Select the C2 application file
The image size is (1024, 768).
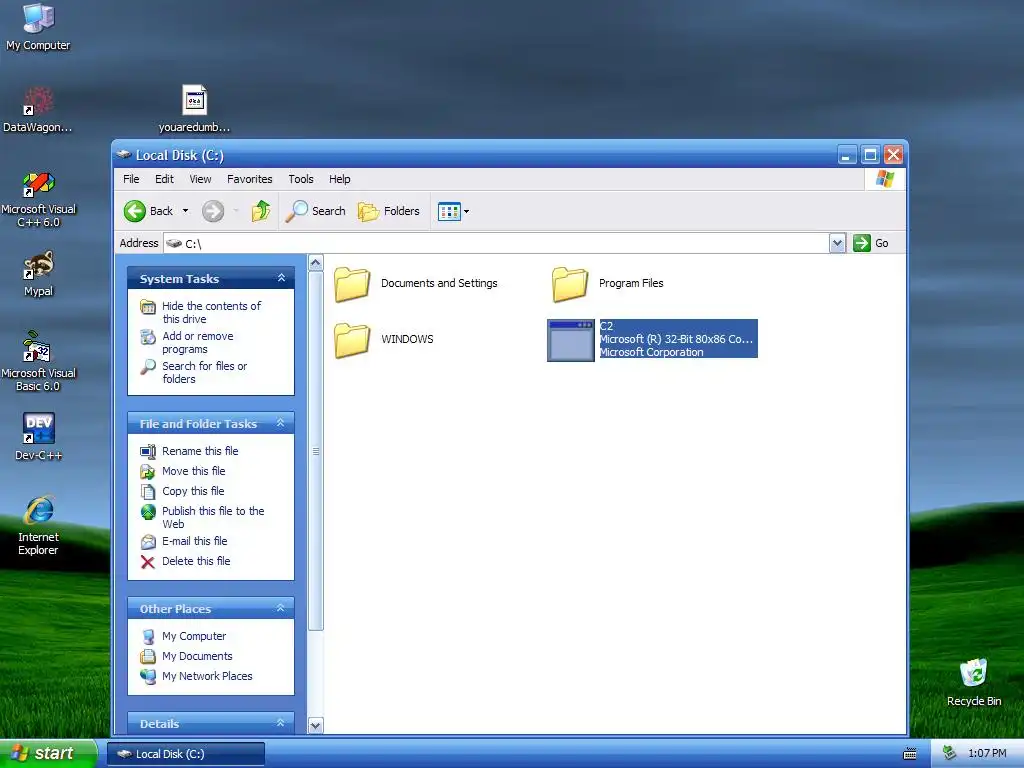652,339
